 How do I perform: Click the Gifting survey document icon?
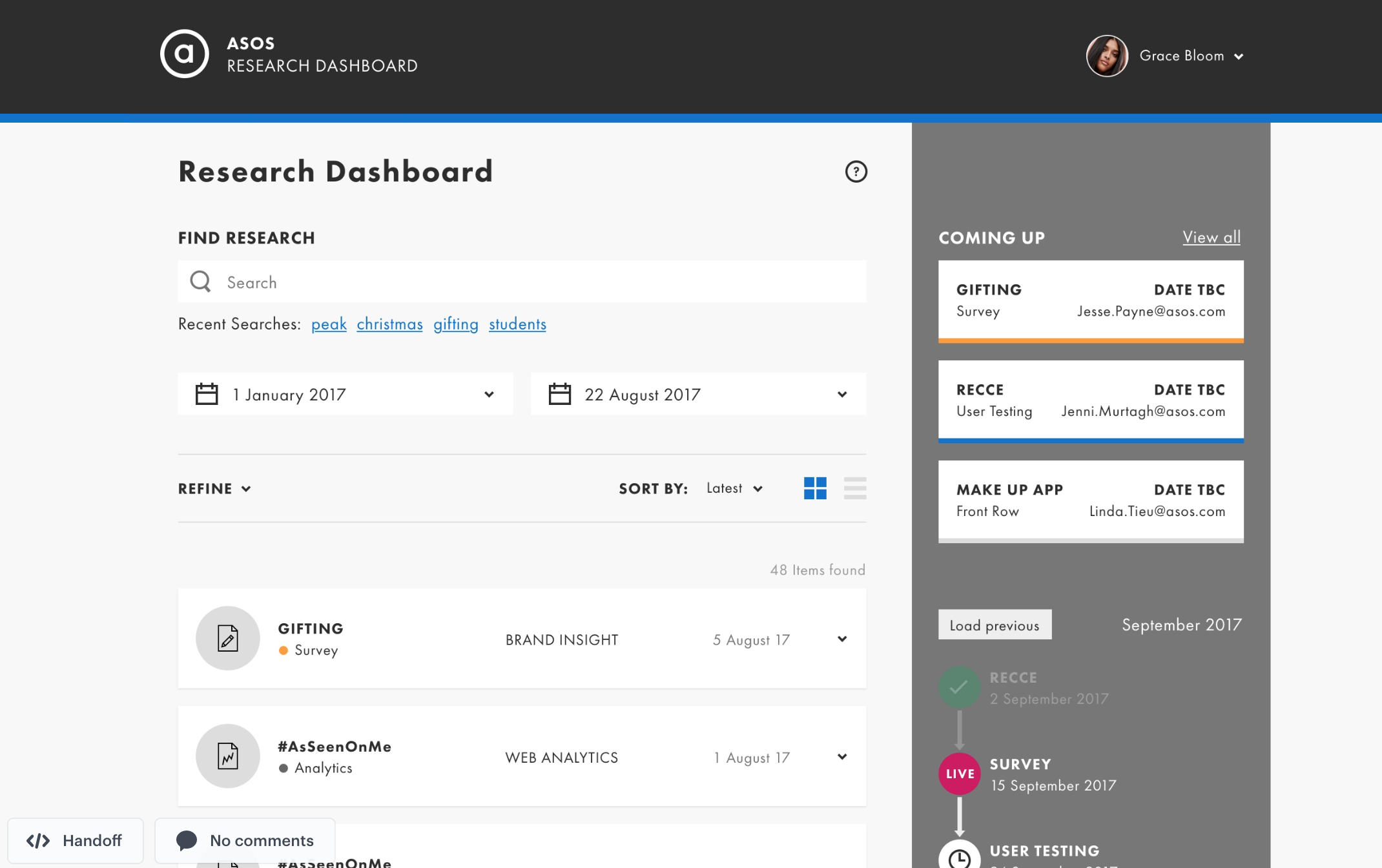click(x=228, y=638)
